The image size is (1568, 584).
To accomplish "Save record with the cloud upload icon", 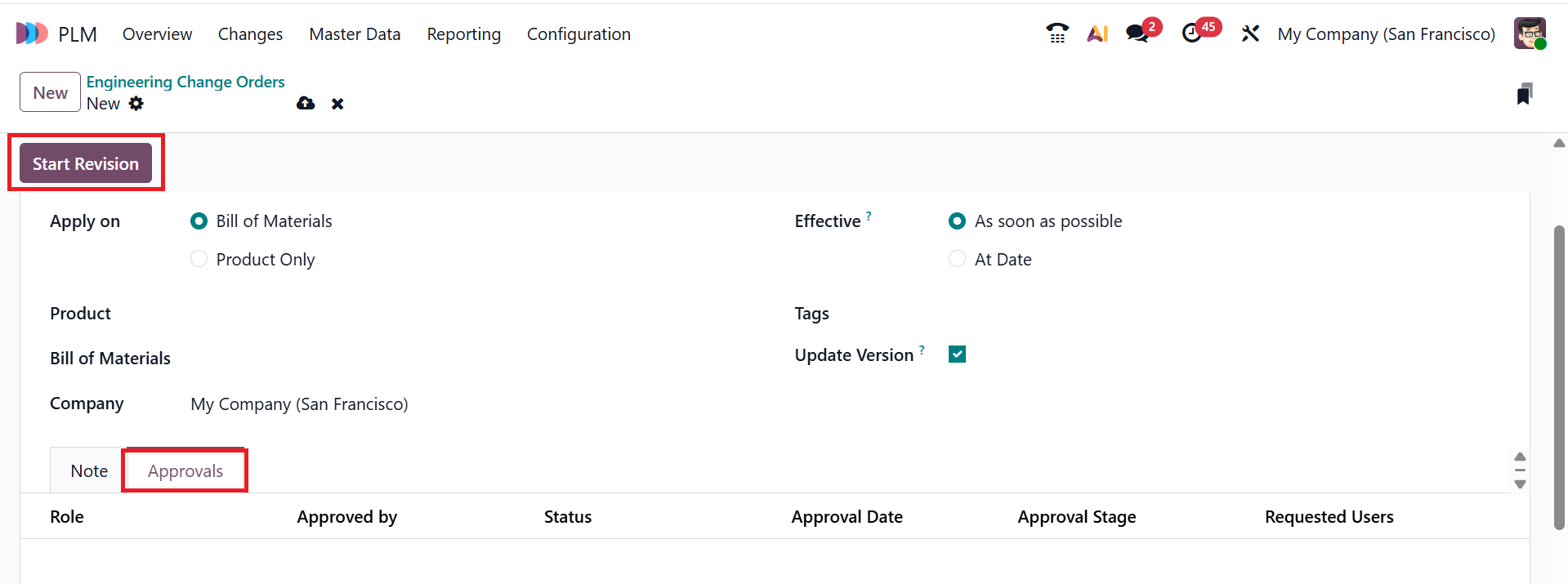I will click(x=306, y=104).
